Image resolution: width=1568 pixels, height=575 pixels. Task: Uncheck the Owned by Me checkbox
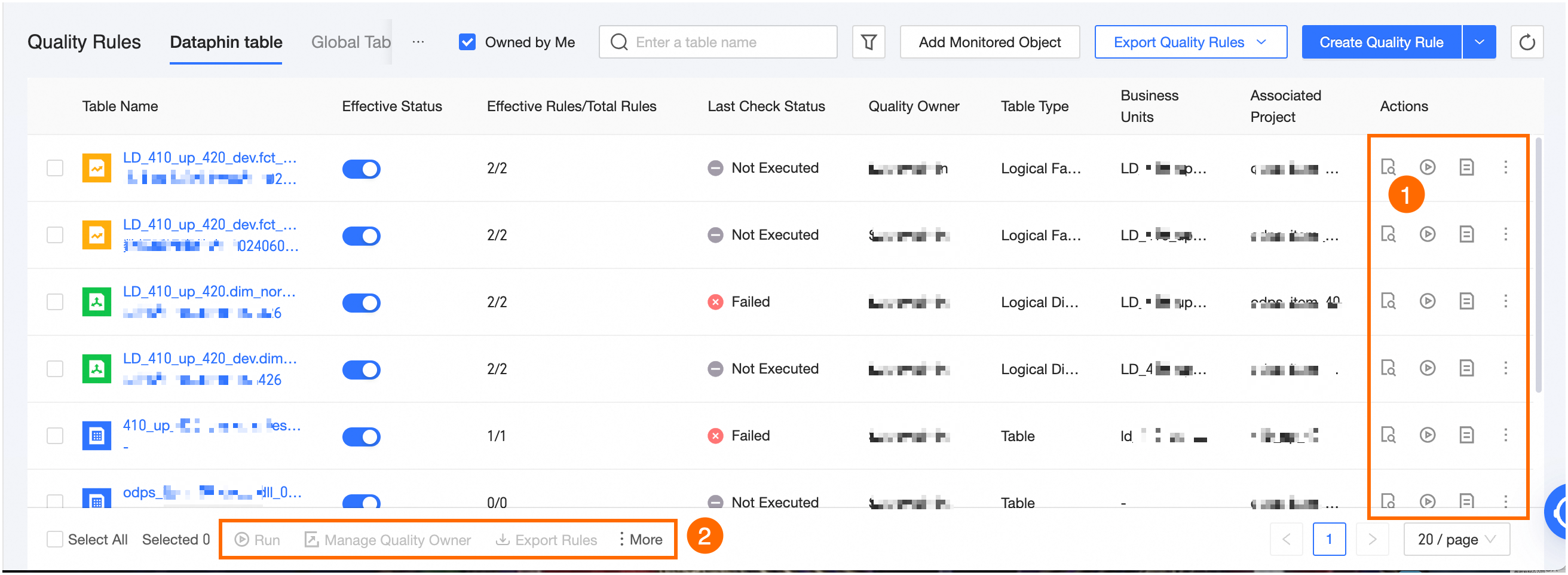(x=467, y=42)
